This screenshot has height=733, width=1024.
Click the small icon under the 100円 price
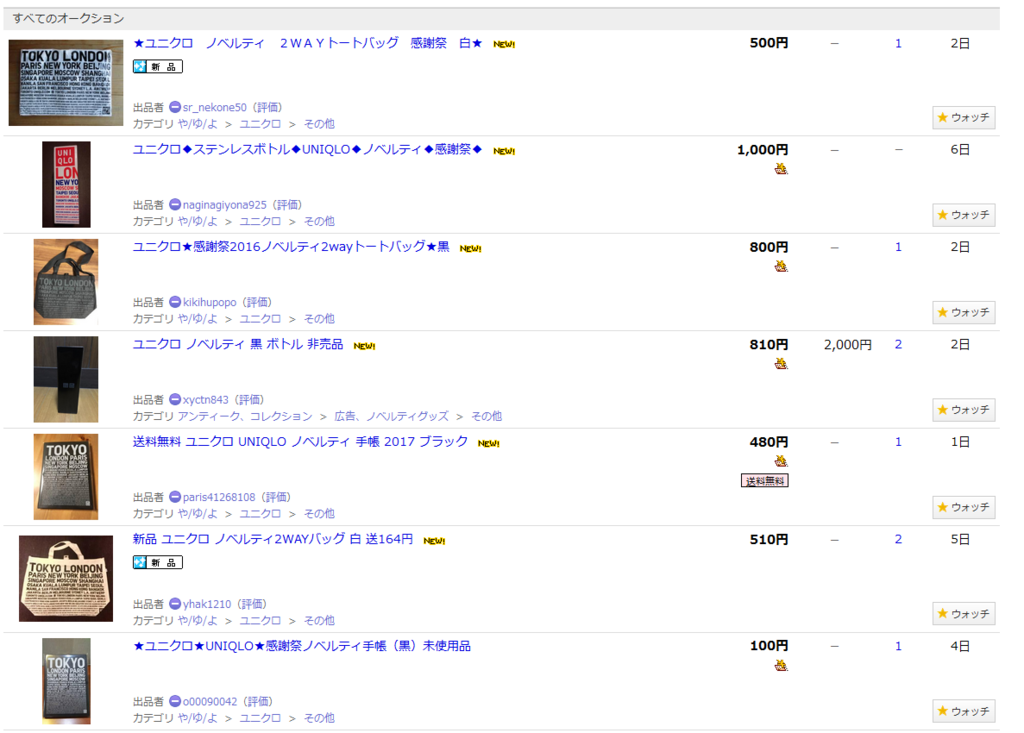[x=781, y=666]
